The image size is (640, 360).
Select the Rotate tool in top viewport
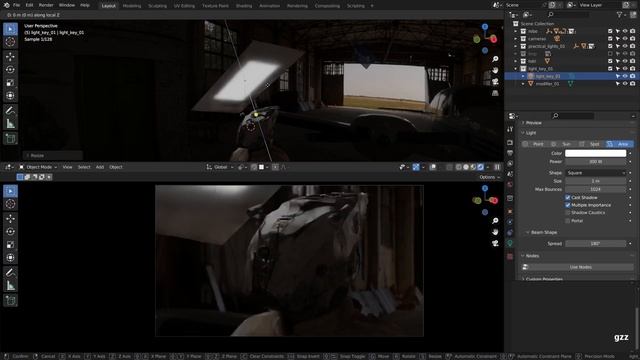coord(11,69)
